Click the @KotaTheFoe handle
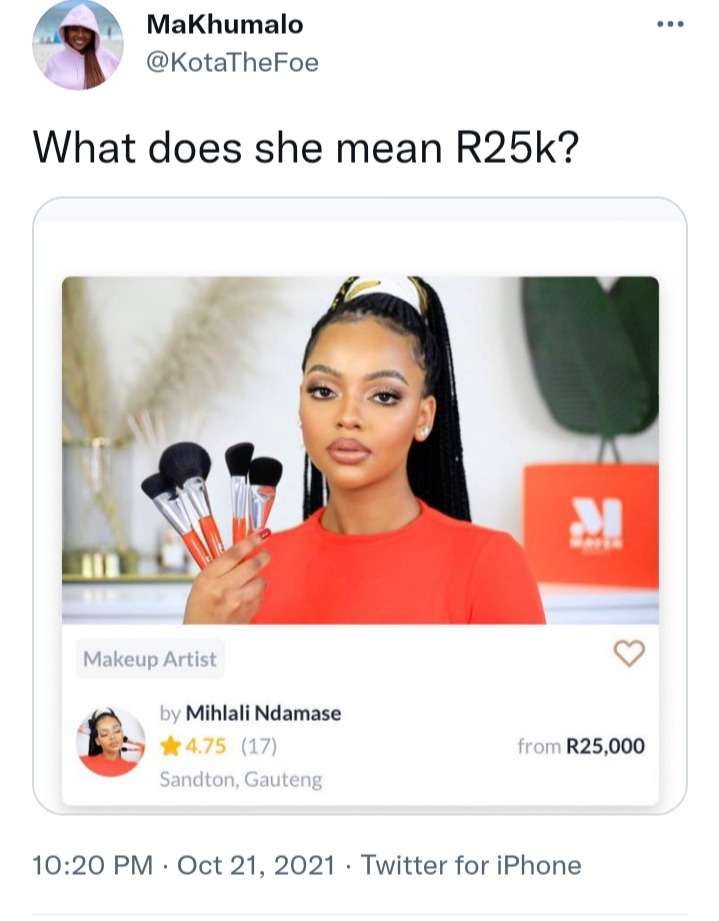719x921 pixels. point(232,62)
